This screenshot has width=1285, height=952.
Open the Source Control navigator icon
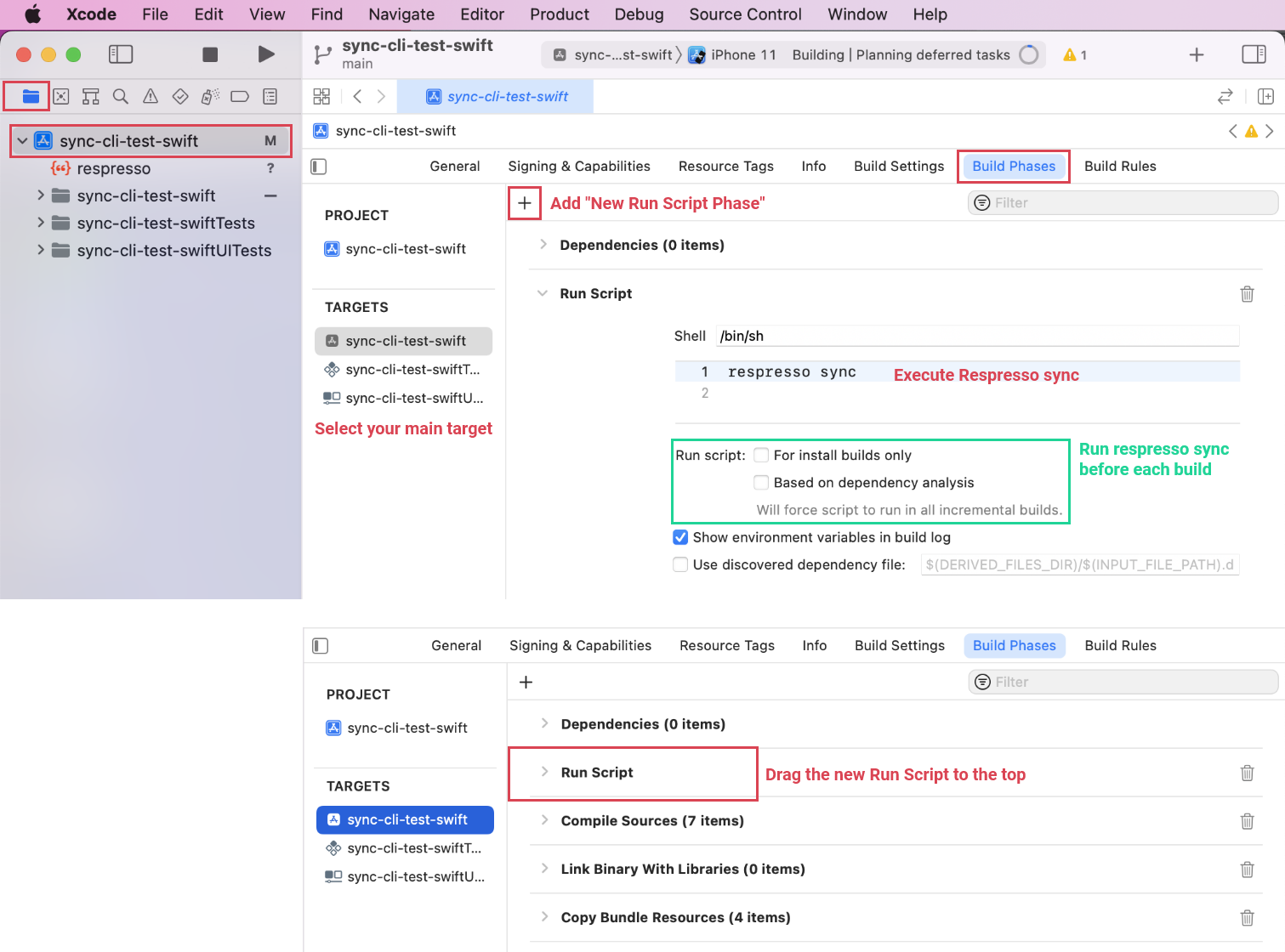point(61,96)
